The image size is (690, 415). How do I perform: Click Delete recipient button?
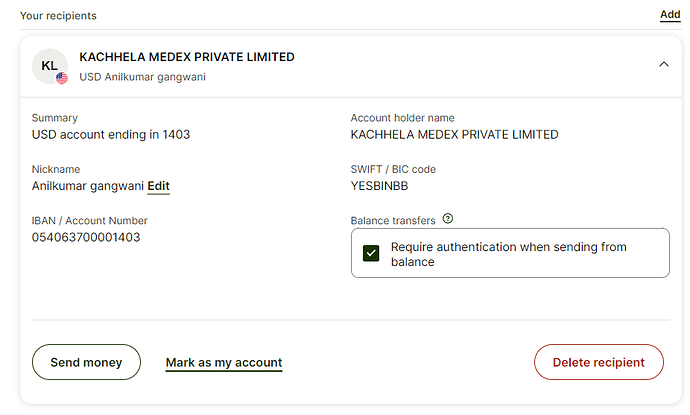click(598, 362)
